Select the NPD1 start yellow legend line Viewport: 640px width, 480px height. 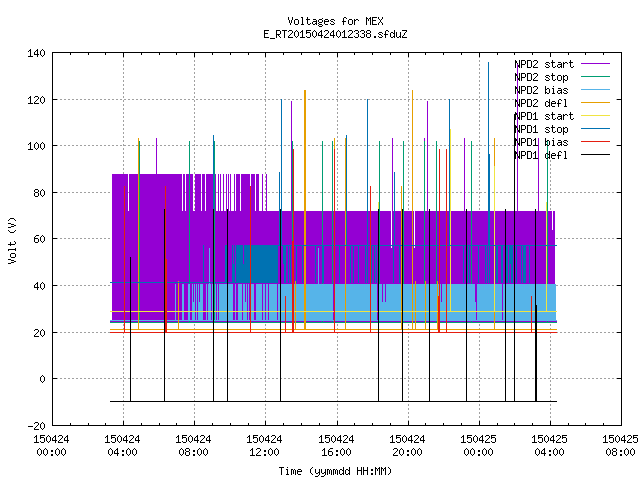tap(595, 116)
